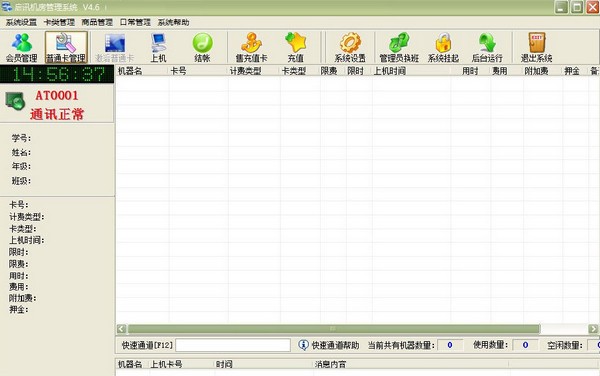Open 会员管理 member management icon
The image size is (600, 376).
coord(21,47)
